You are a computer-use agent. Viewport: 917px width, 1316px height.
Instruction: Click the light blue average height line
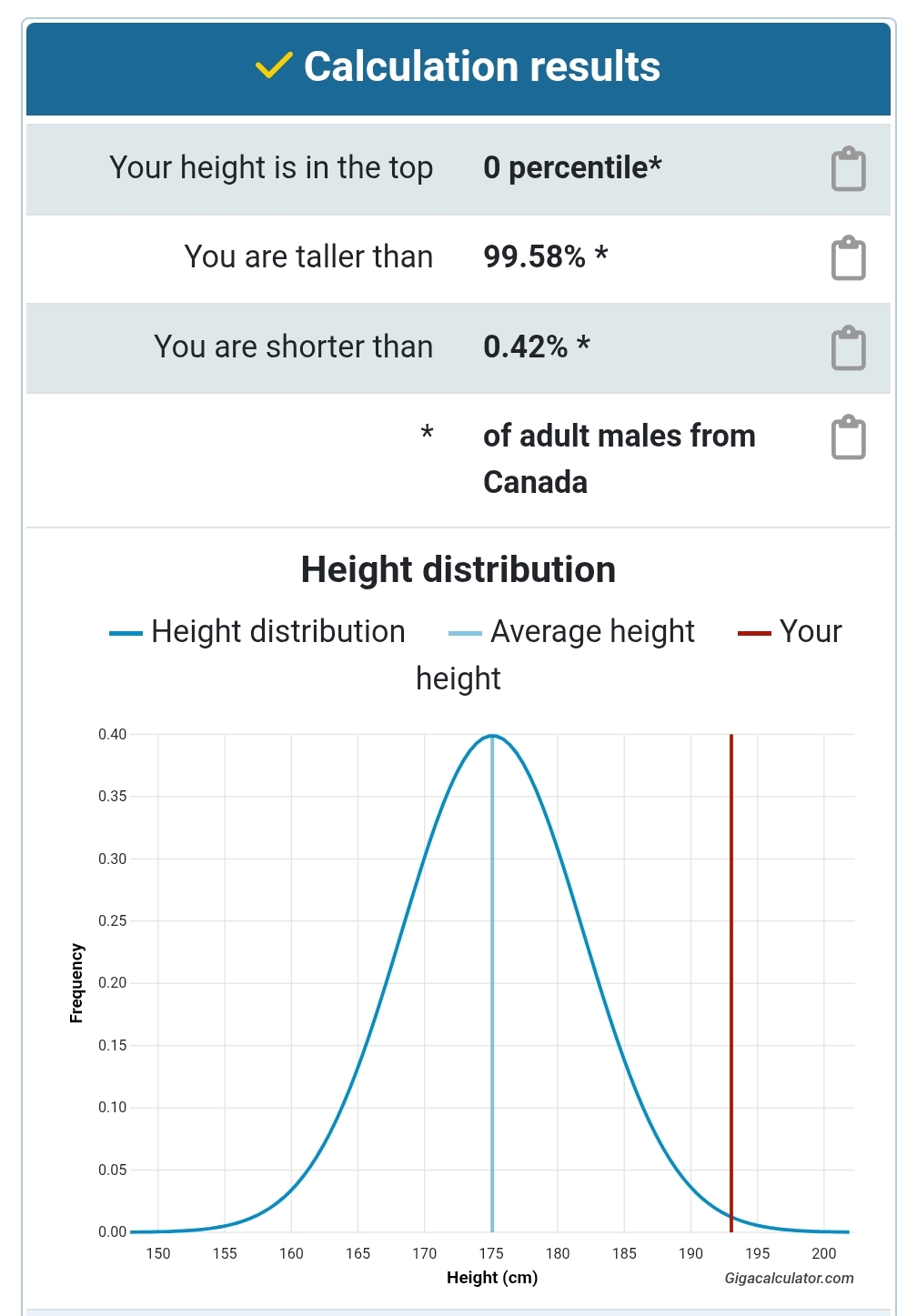[492, 1000]
